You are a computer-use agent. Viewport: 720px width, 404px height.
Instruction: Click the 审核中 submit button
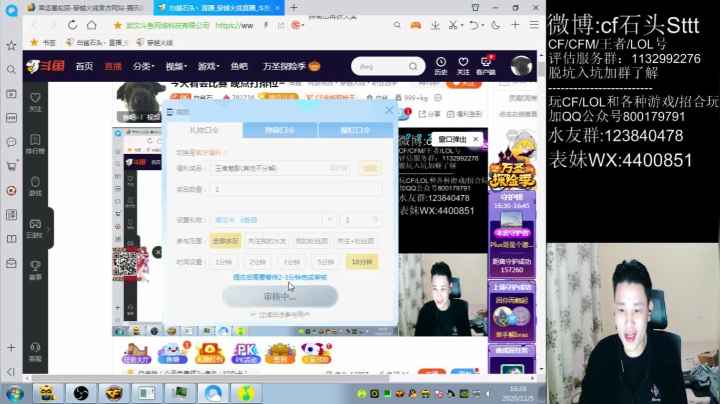280,296
